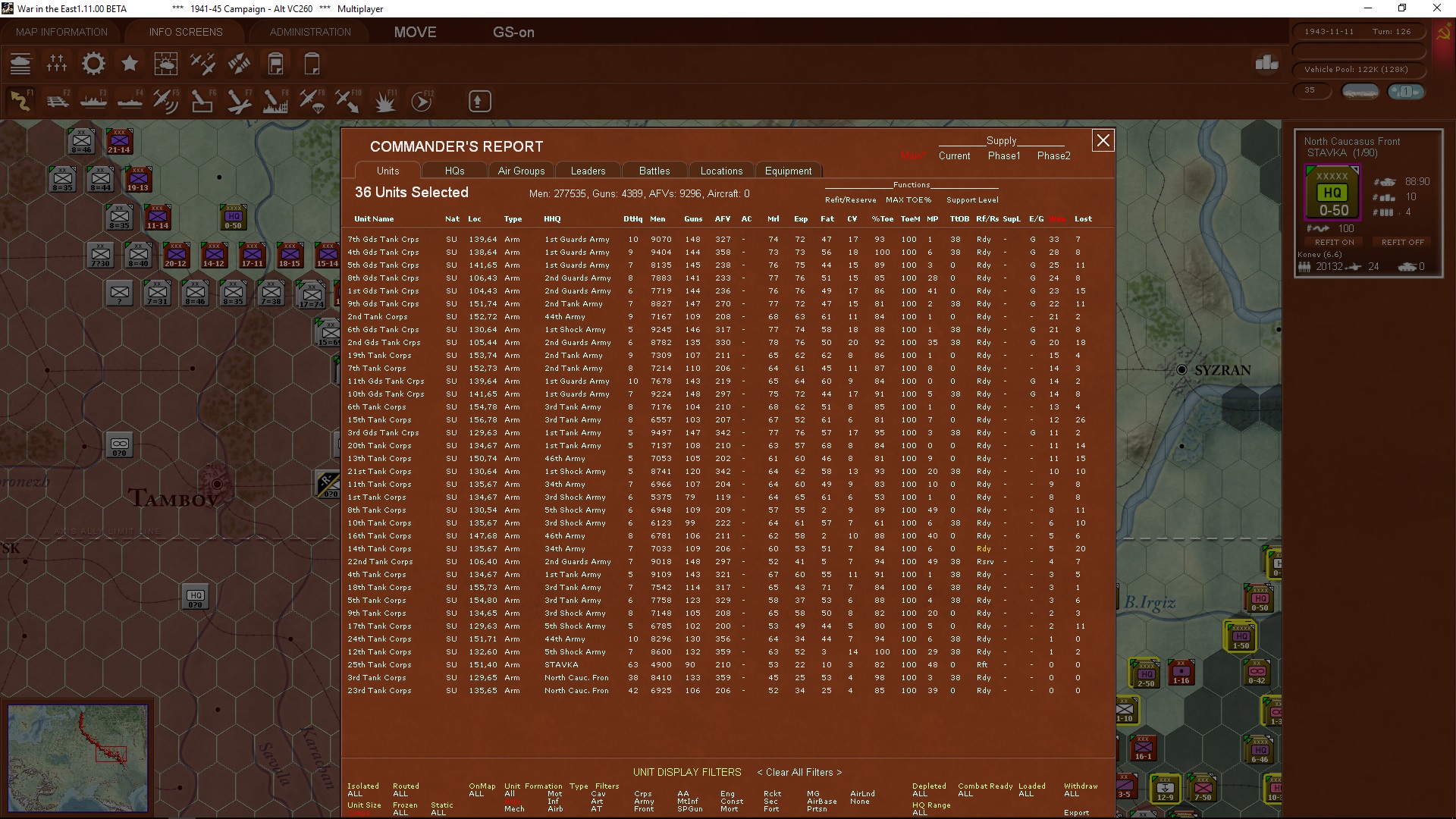1456x819 pixels.
Task: Activate the air recon F5 mode icon
Action: click(165, 101)
